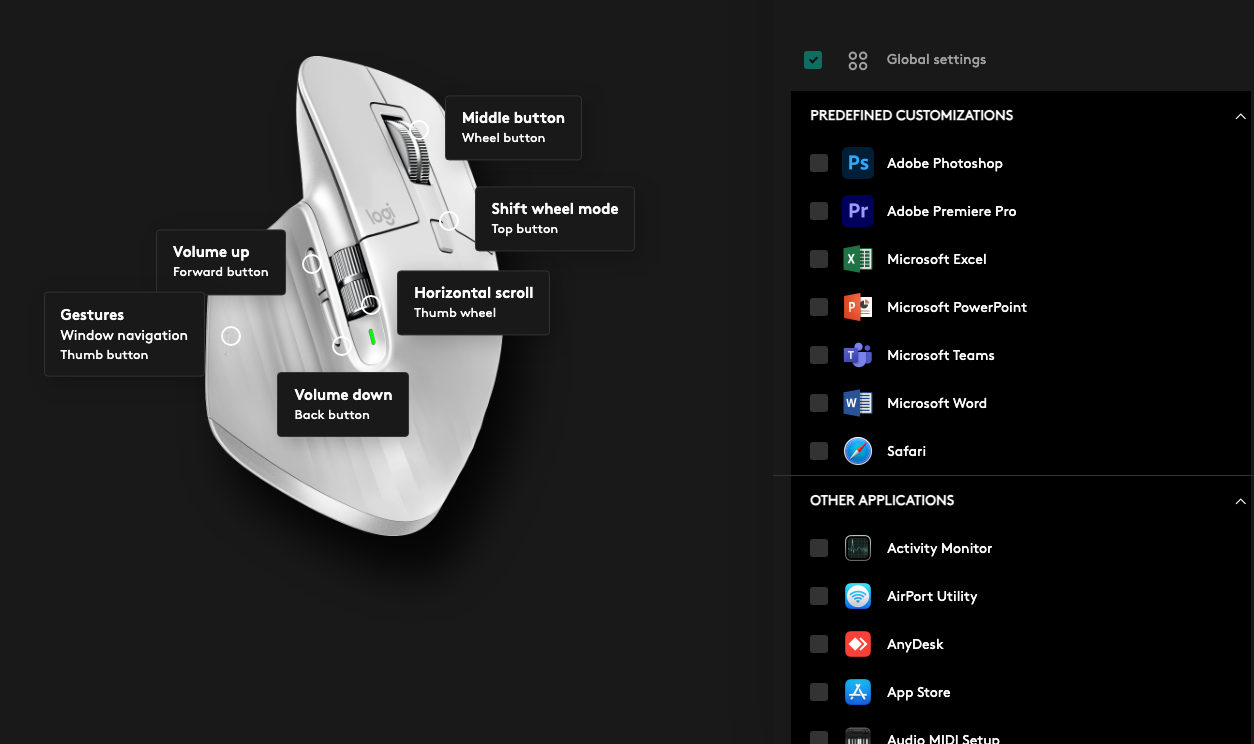
Task: Uncheck the Global settings checkbox
Action: point(813,60)
